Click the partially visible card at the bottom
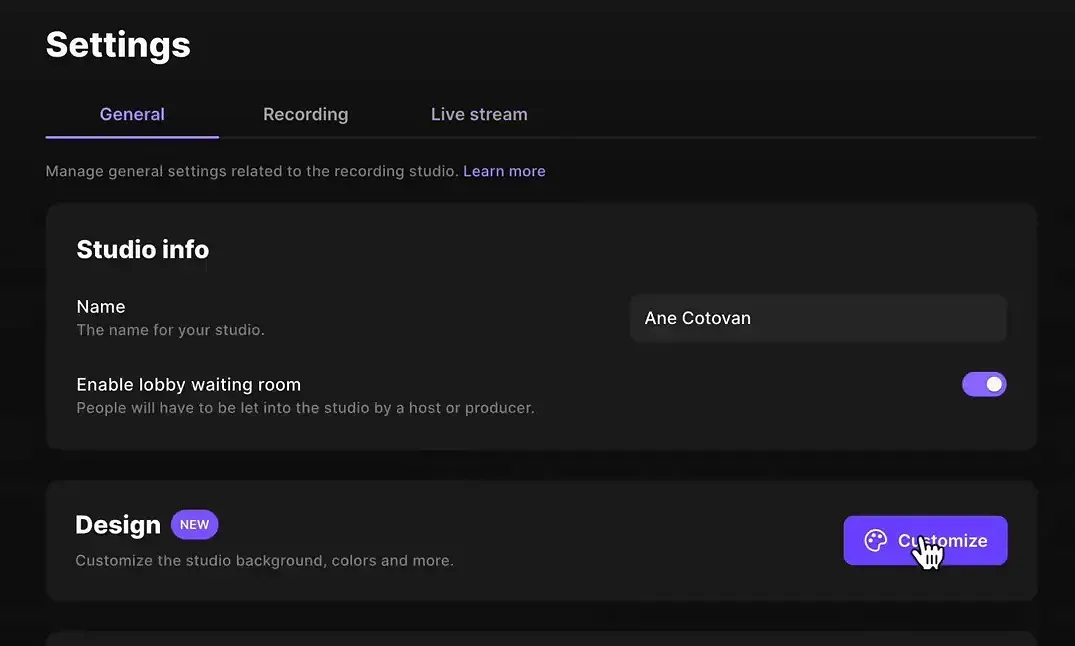1075x646 pixels. point(540,638)
